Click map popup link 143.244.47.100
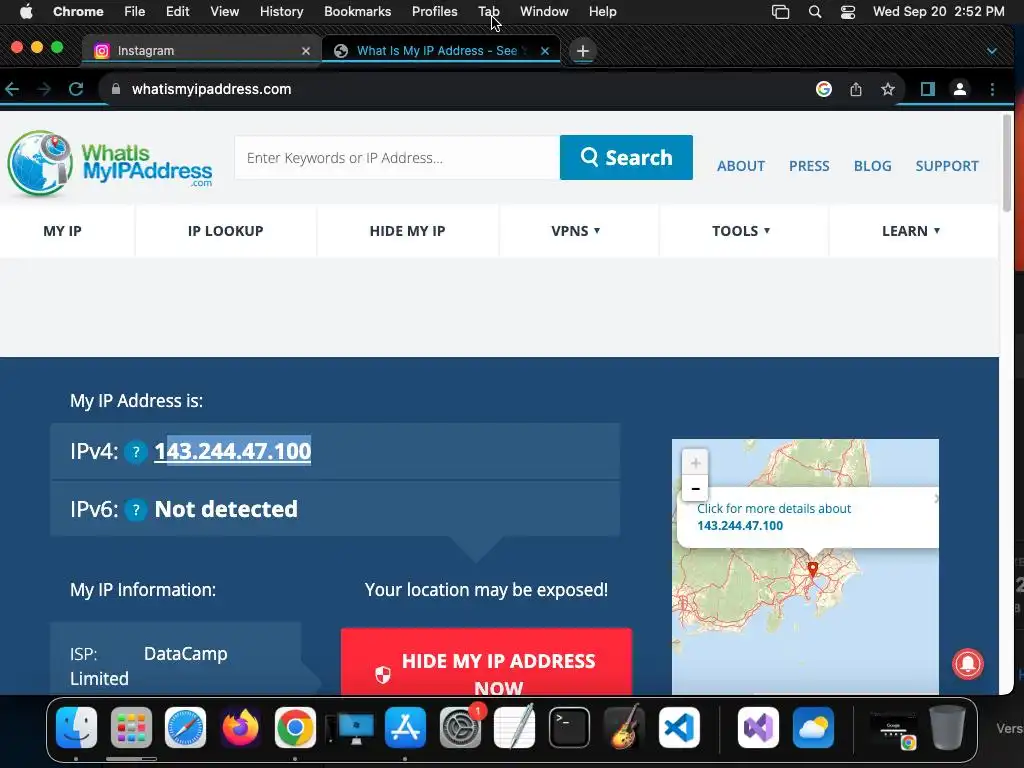1024x768 pixels. pos(739,526)
